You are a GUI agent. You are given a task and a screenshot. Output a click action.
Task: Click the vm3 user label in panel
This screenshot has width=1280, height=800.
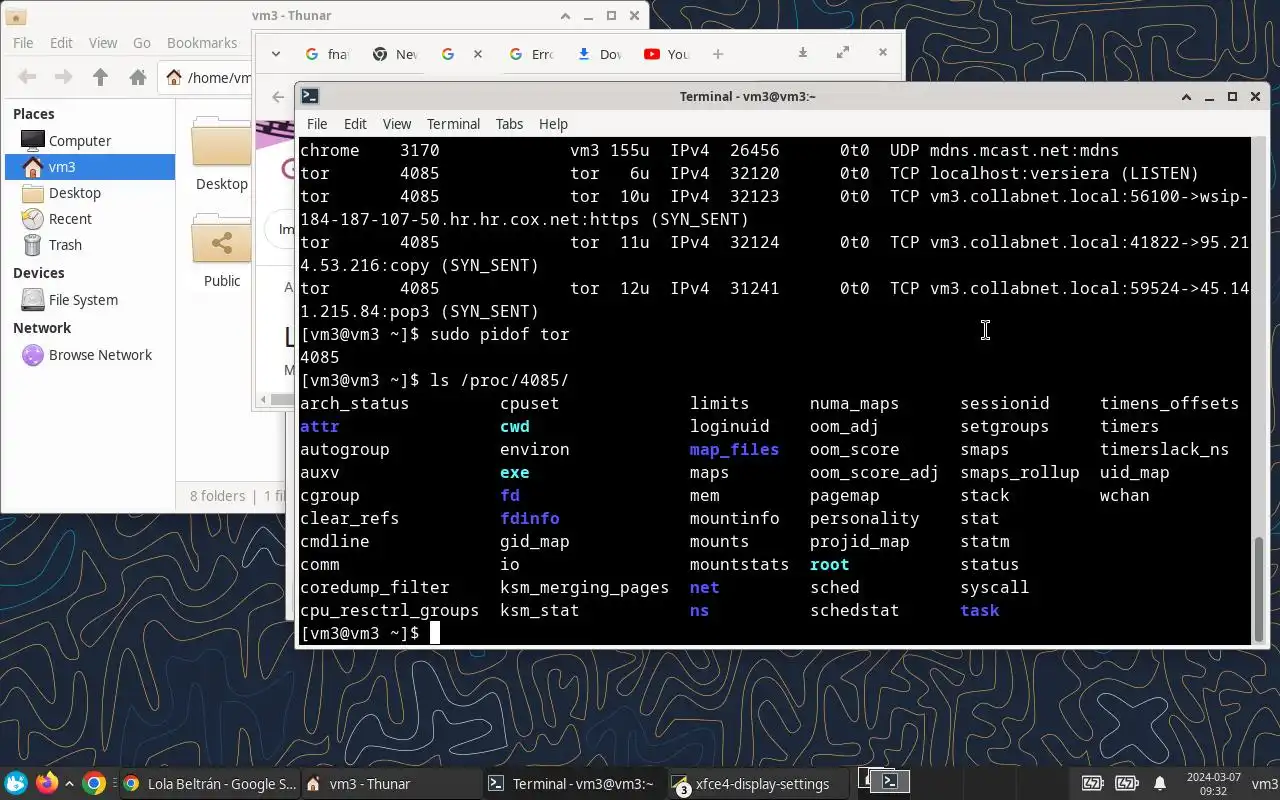click(1265, 783)
